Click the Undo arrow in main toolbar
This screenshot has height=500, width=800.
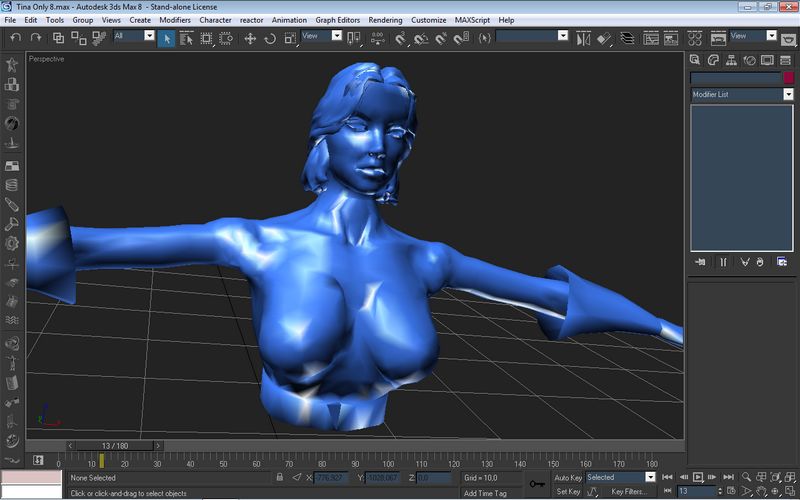[15, 37]
